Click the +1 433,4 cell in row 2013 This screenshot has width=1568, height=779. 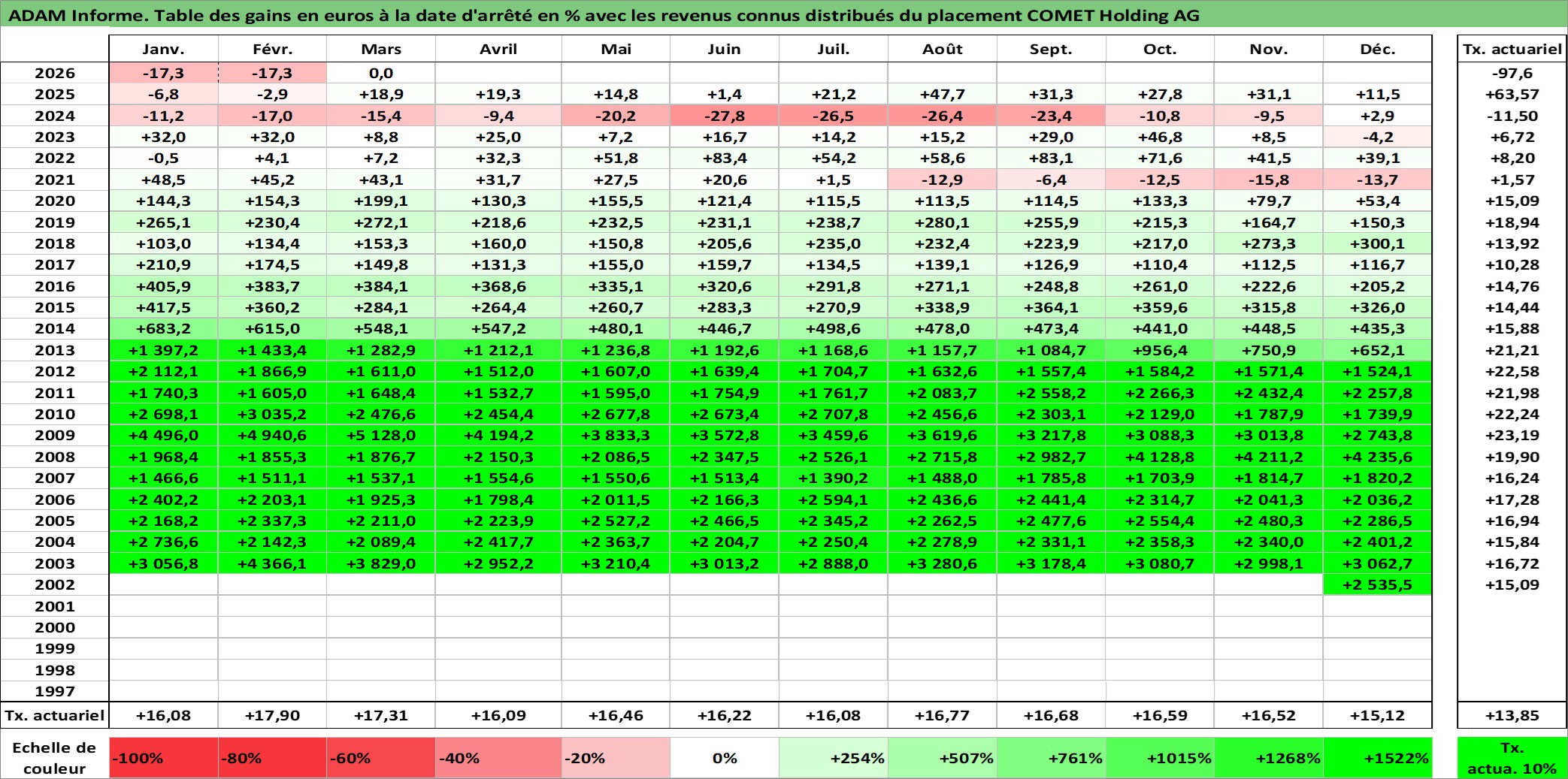pos(272,350)
